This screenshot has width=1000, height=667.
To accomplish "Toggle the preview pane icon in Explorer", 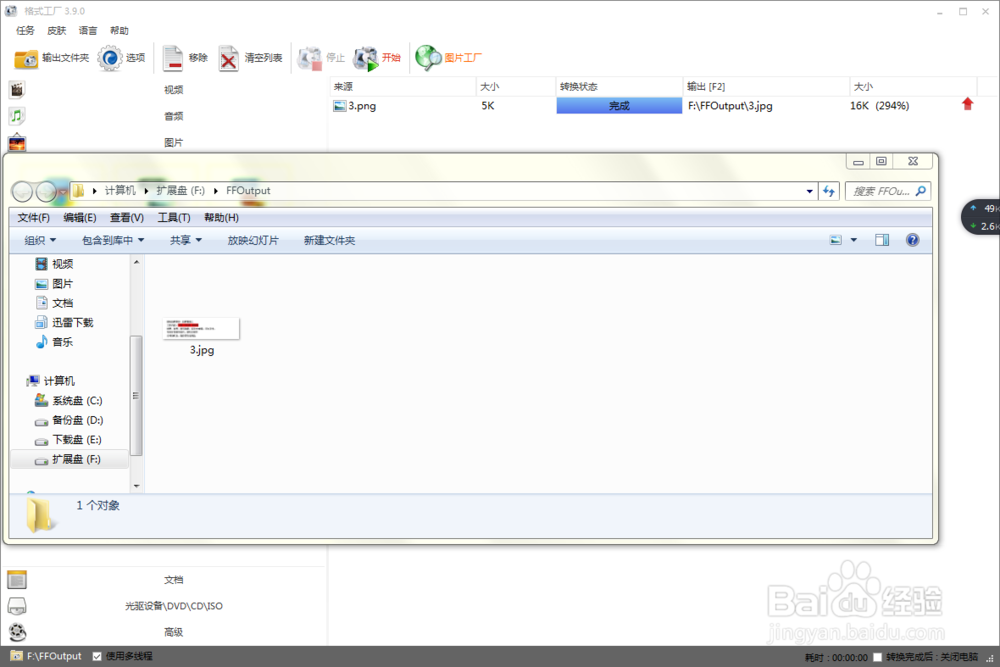I will (882, 240).
